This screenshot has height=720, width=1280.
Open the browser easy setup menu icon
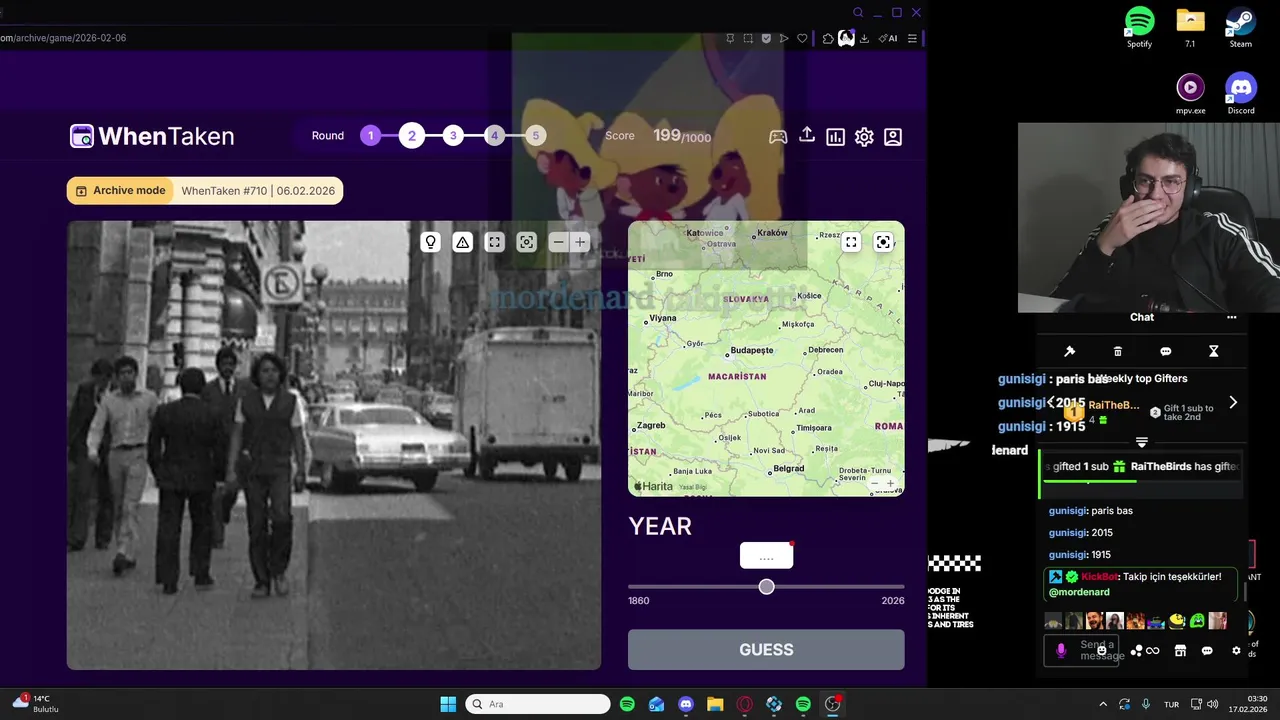[x=912, y=38]
